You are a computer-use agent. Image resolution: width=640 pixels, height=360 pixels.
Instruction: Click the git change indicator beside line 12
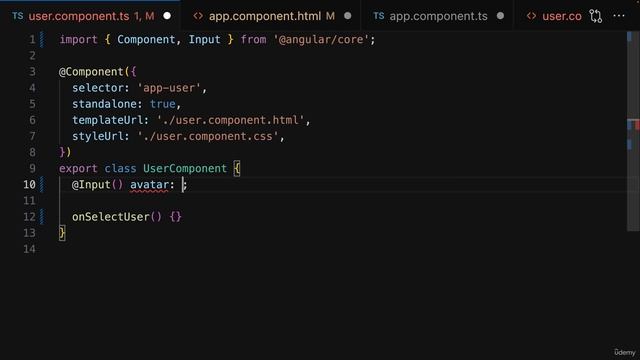pos(42,217)
